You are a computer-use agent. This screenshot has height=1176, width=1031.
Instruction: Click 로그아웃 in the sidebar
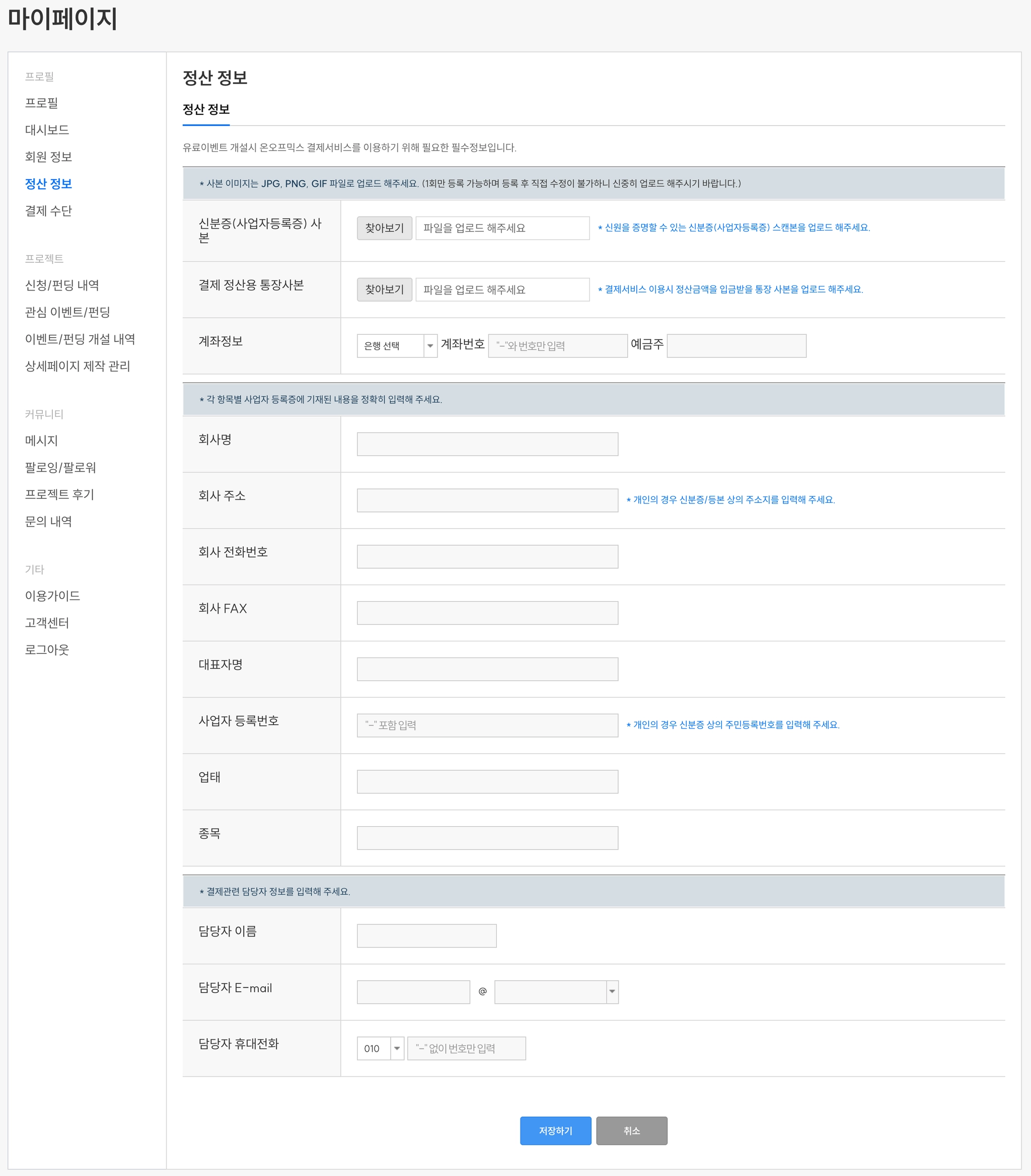point(47,649)
